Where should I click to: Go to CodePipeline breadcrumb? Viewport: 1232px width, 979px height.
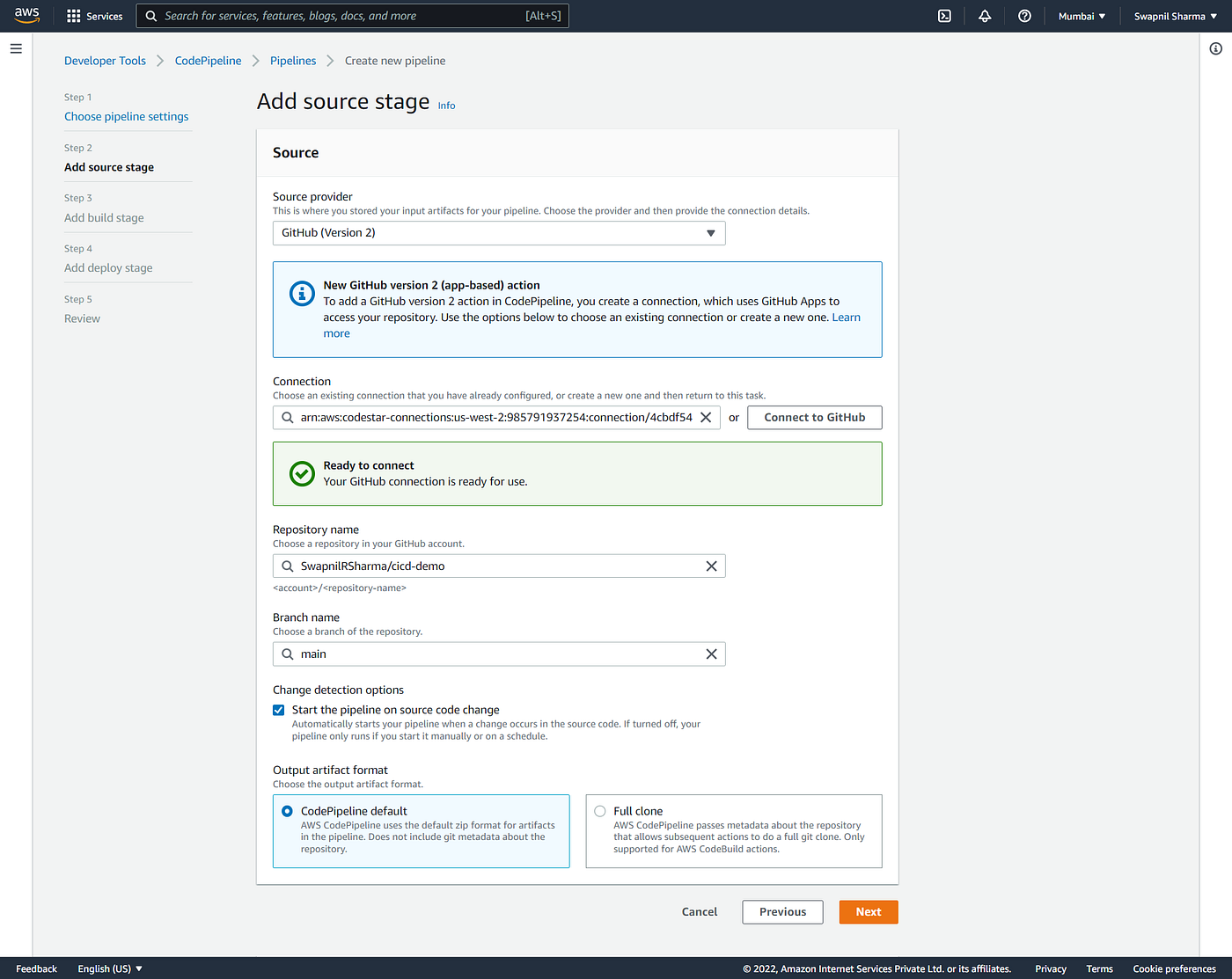click(208, 61)
